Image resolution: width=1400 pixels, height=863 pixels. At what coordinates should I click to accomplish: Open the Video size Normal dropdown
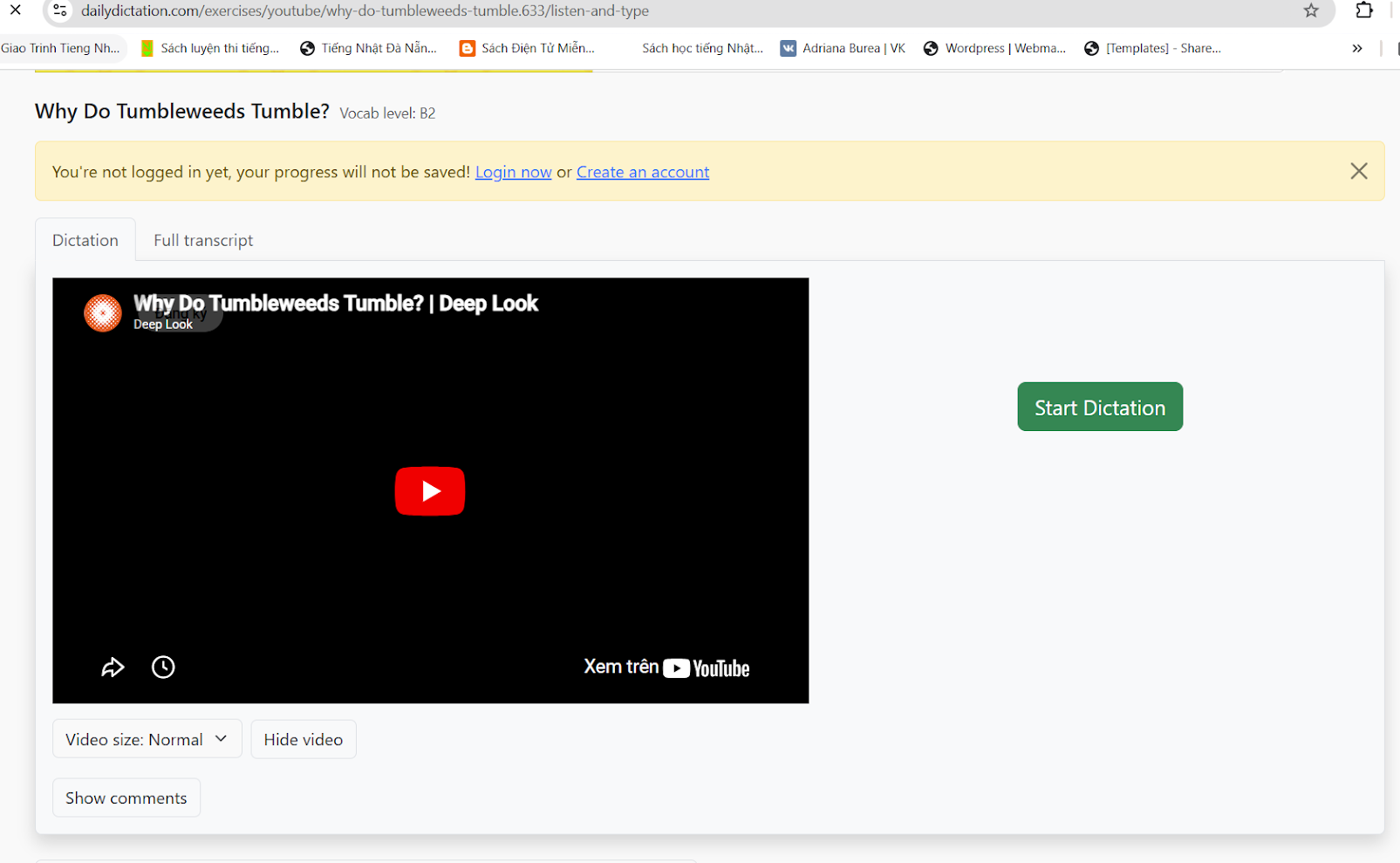coord(147,739)
